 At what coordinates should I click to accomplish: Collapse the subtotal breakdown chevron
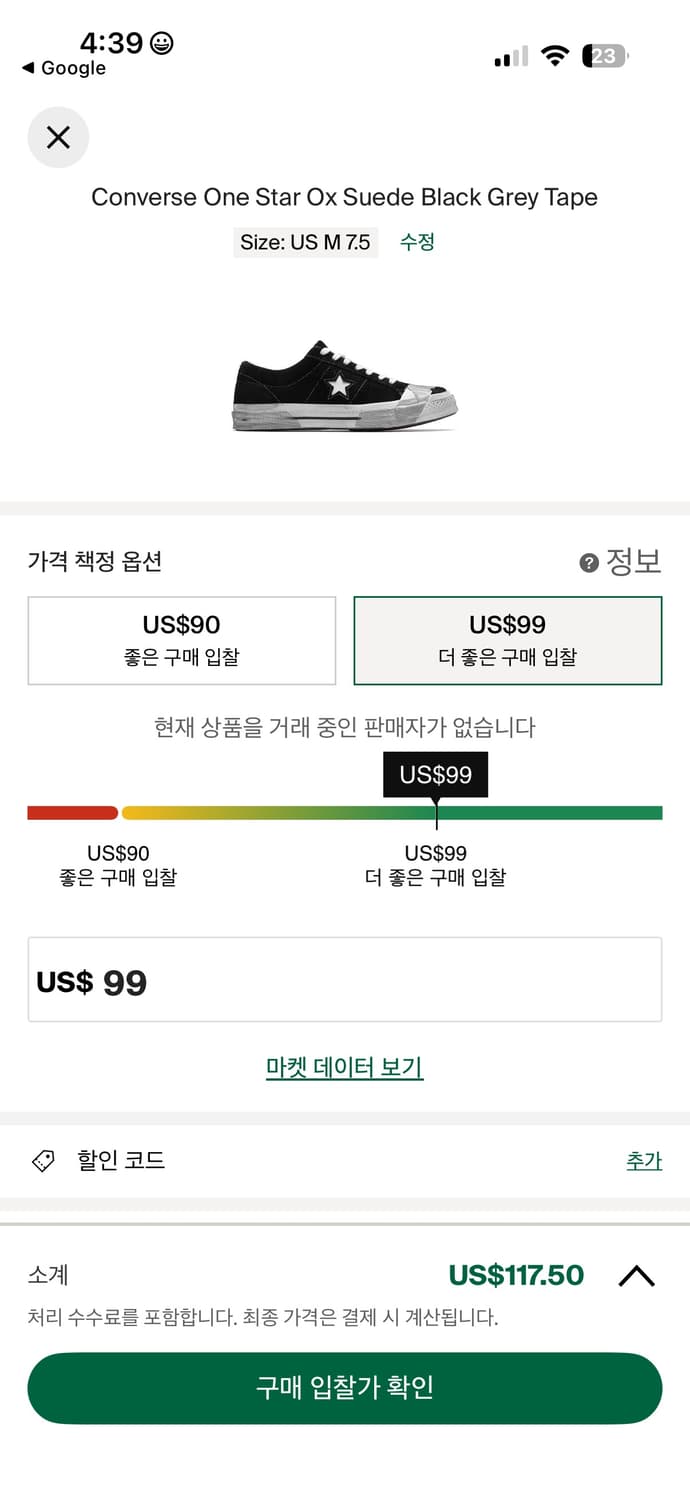point(636,1275)
